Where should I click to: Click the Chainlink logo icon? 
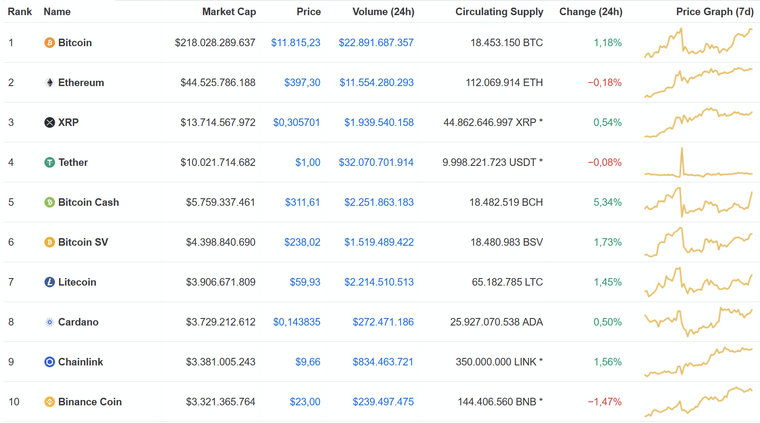49,362
